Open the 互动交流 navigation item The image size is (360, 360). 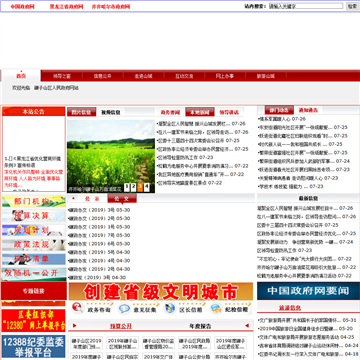click(x=184, y=76)
